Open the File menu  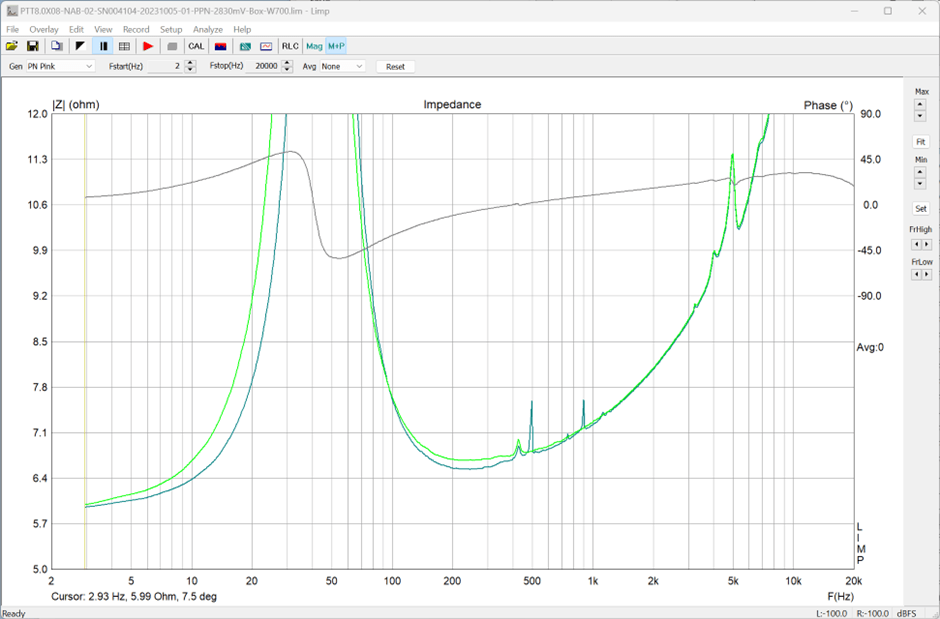(x=13, y=29)
